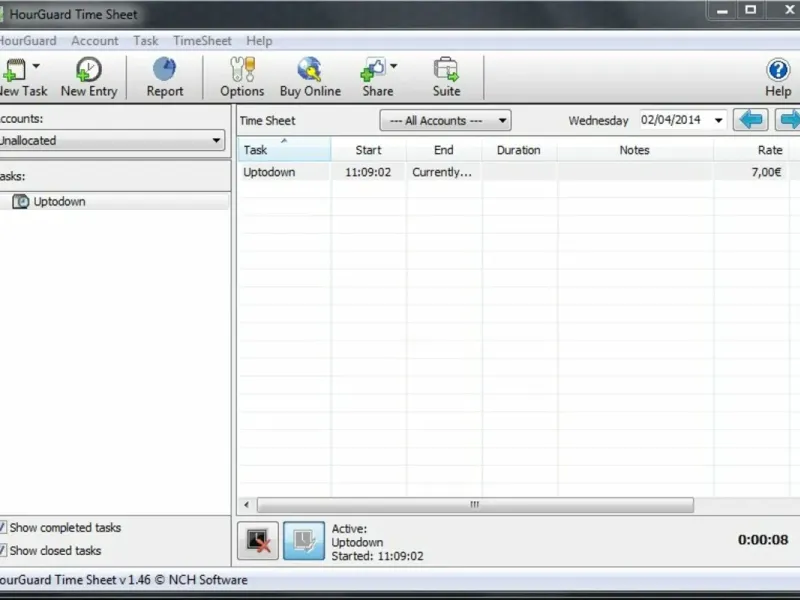Image resolution: width=800 pixels, height=600 pixels.
Task: Click the 11:09:02 start time cell
Action: pyautogui.click(x=368, y=172)
